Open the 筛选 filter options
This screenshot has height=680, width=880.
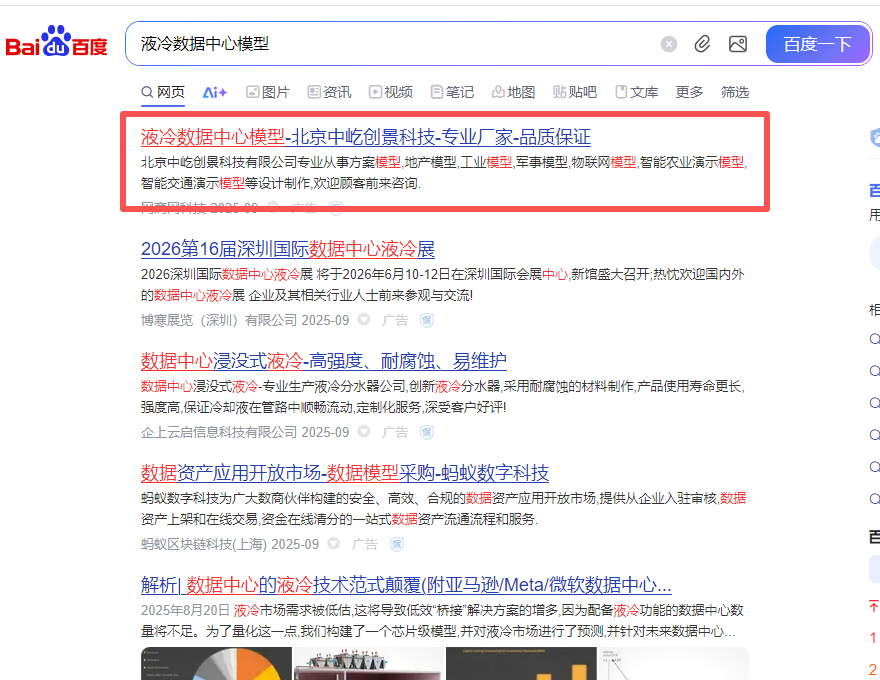[735, 92]
